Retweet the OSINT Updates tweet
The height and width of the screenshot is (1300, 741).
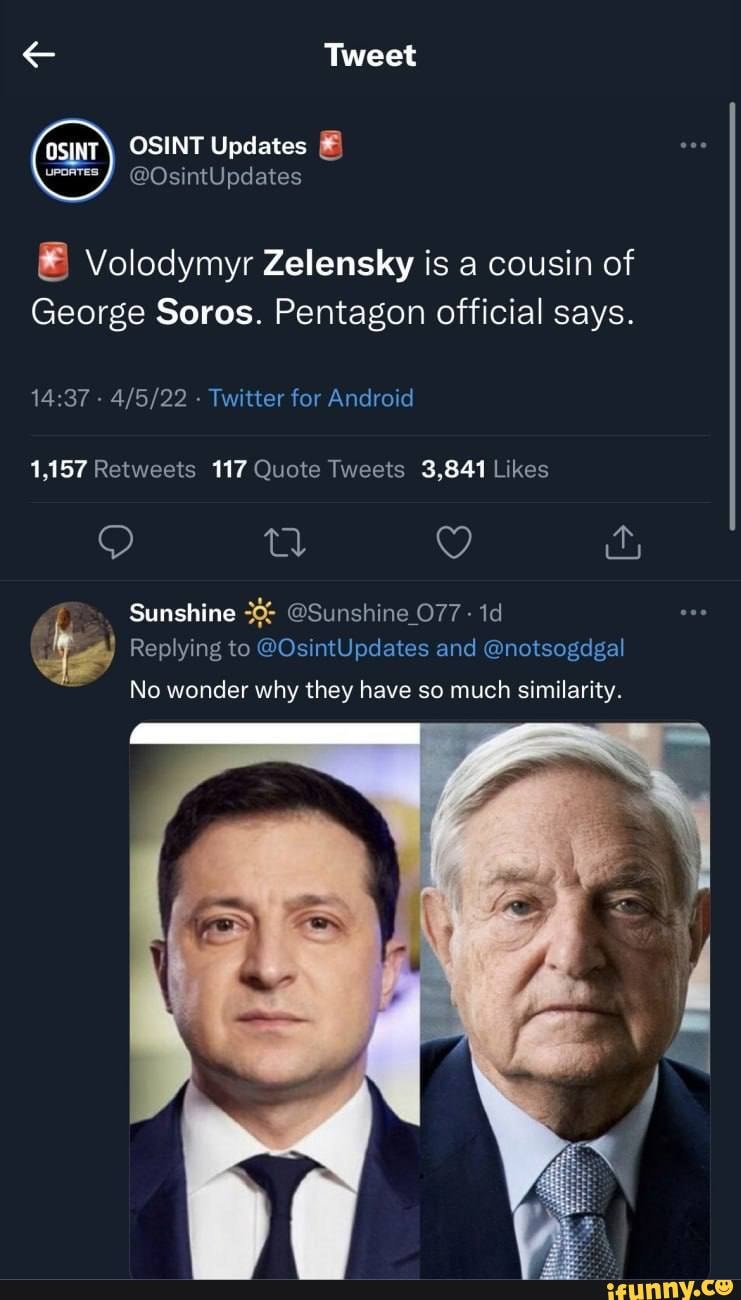(285, 542)
